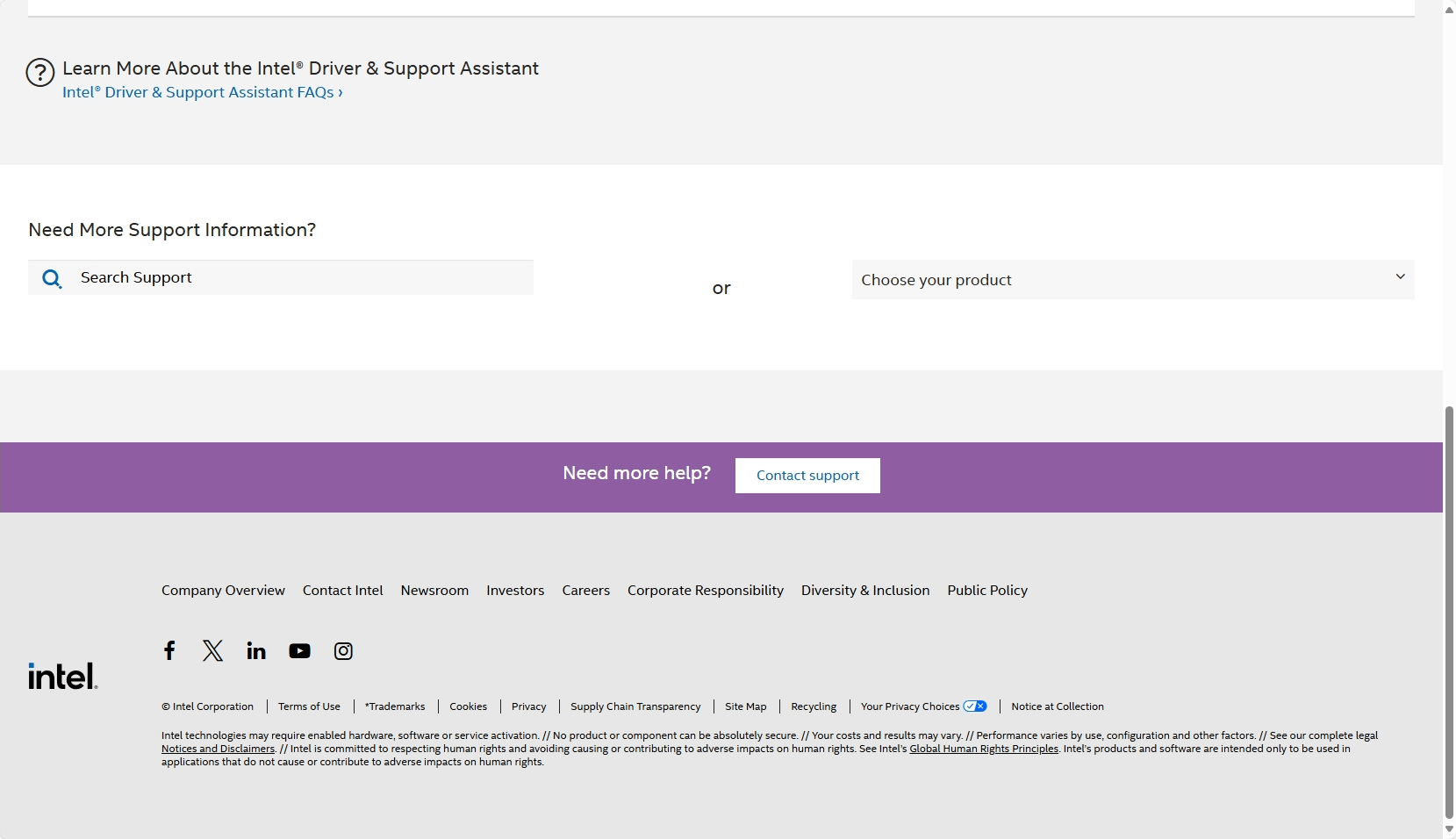Click the page vertical scrollbar thumb
1456x839 pixels.
click(1449, 613)
